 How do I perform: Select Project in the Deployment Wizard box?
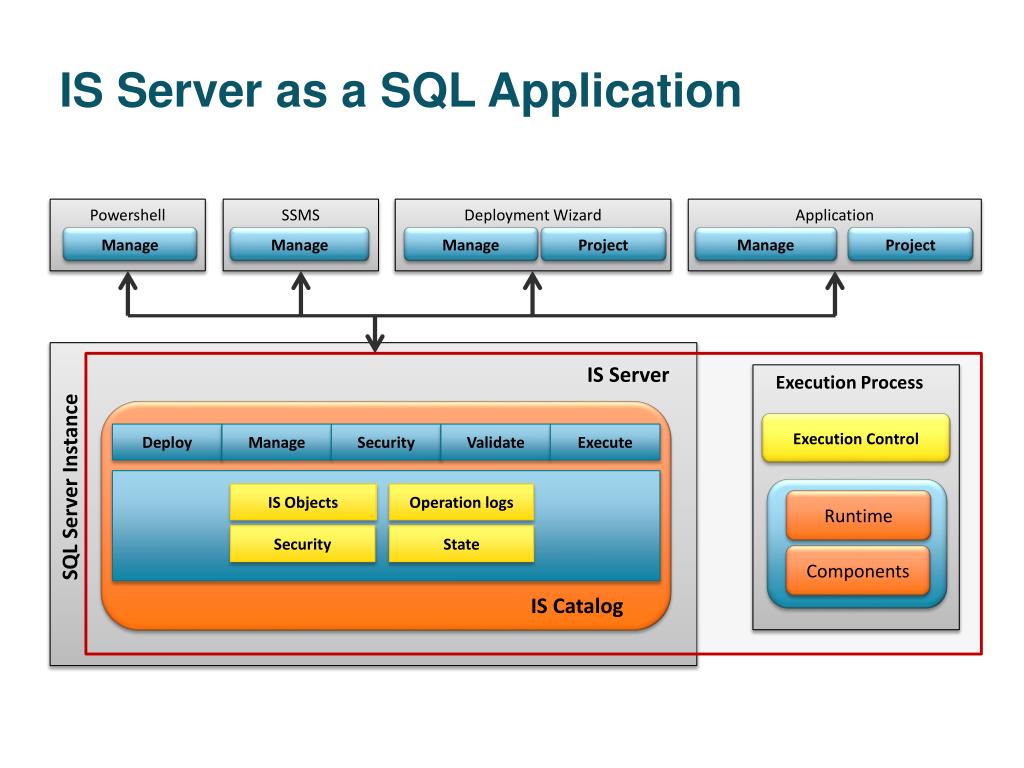[603, 245]
